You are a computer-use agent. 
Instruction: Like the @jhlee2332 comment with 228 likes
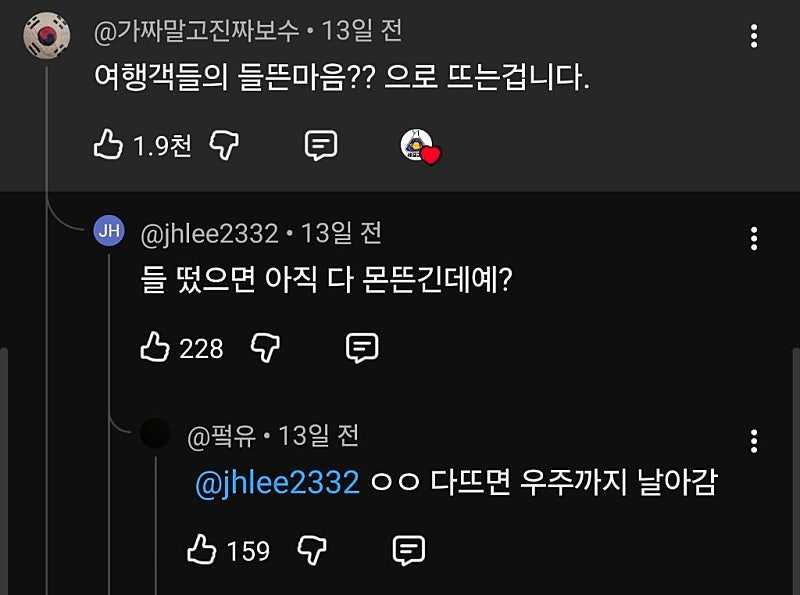tap(155, 347)
